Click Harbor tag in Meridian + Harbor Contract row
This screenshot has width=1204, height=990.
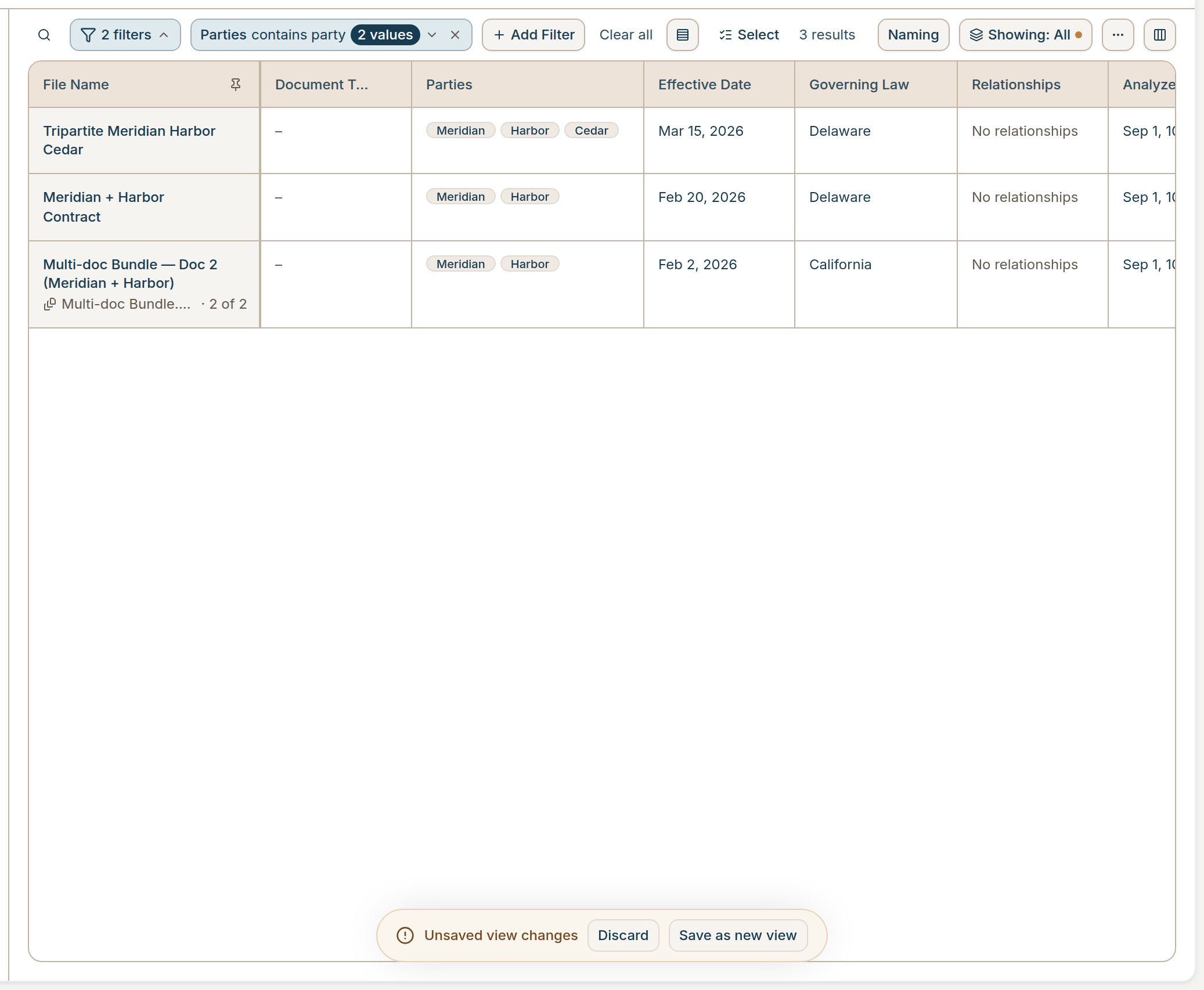point(529,197)
